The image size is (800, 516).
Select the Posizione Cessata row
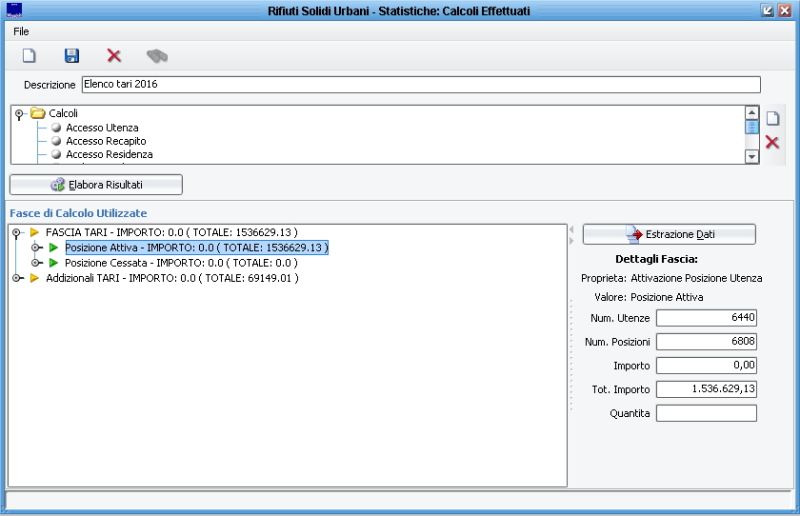click(181, 263)
